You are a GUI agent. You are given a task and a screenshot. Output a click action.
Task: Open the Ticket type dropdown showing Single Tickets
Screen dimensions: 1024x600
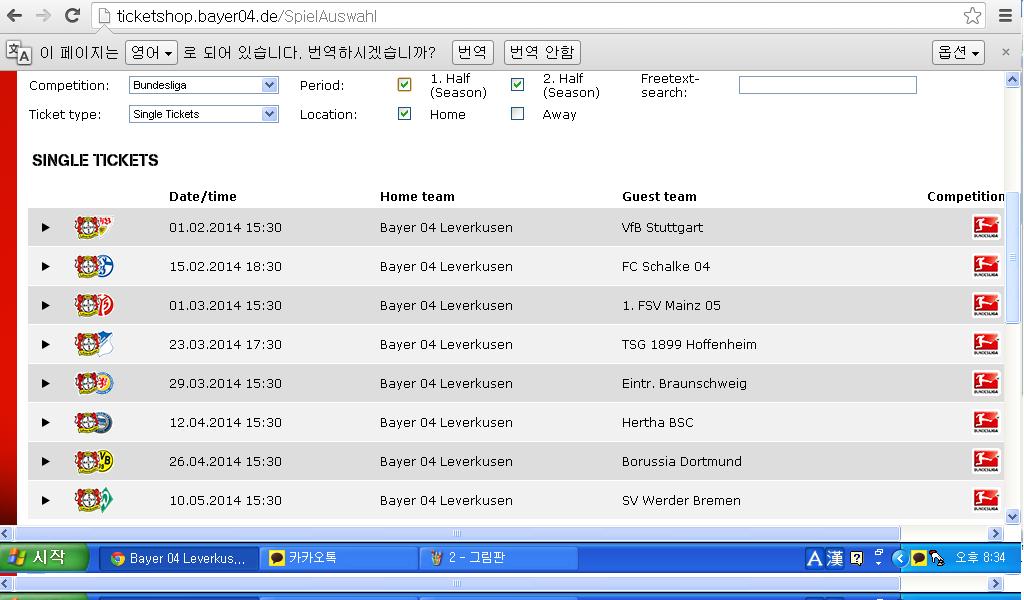point(204,114)
